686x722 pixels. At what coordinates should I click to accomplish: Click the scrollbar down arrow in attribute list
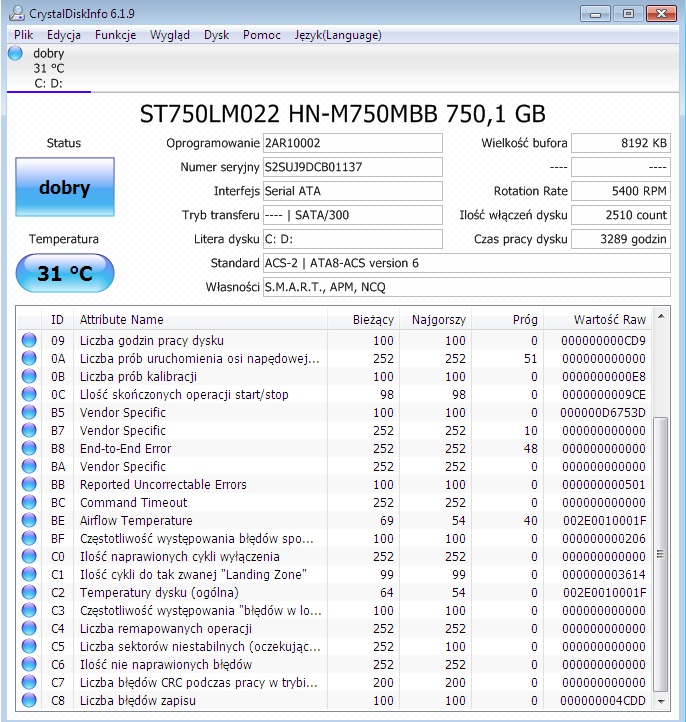pyautogui.click(x=661, y=701)
